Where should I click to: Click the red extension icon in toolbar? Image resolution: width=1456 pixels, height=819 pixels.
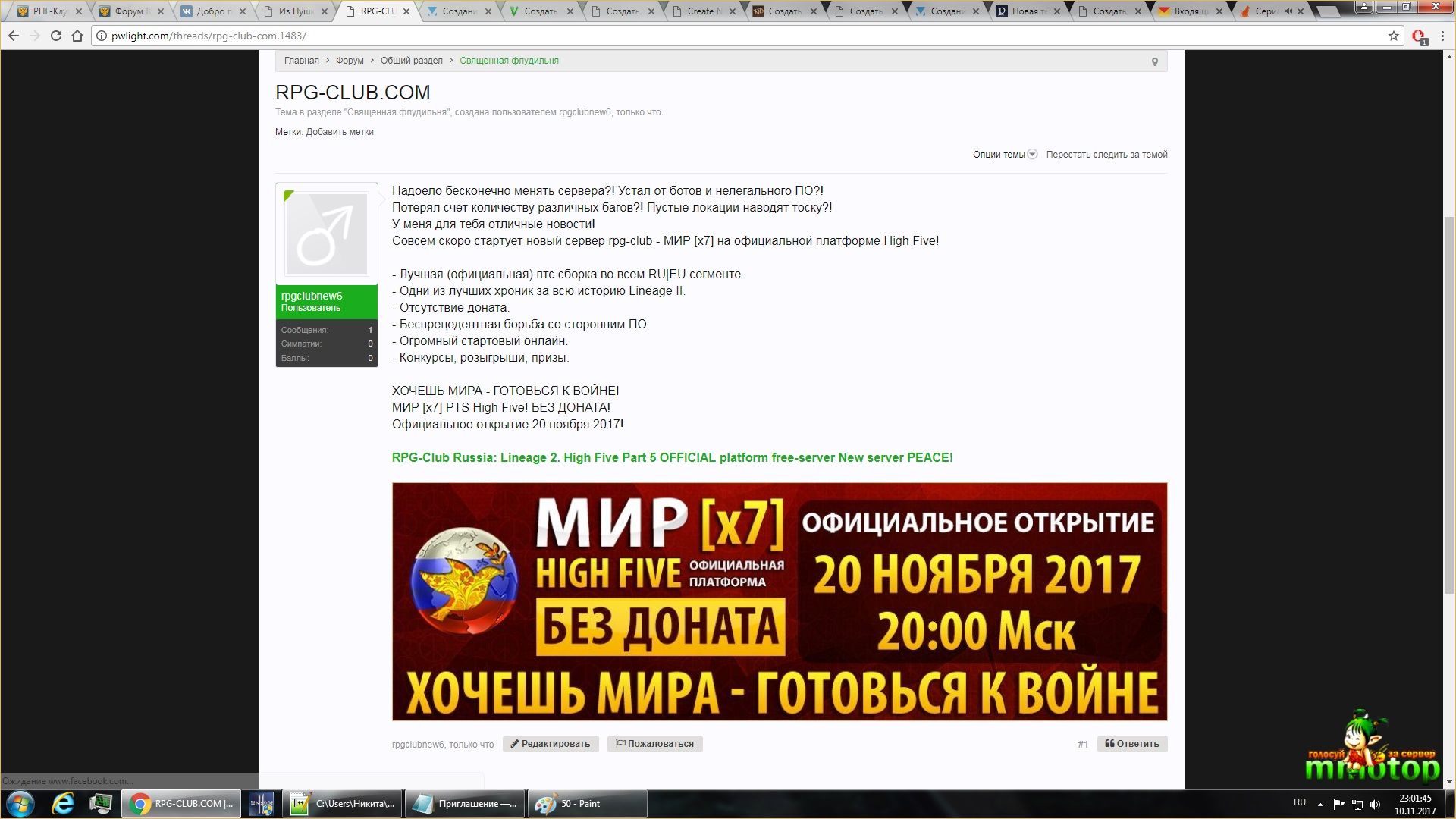tap(1418, 36)
